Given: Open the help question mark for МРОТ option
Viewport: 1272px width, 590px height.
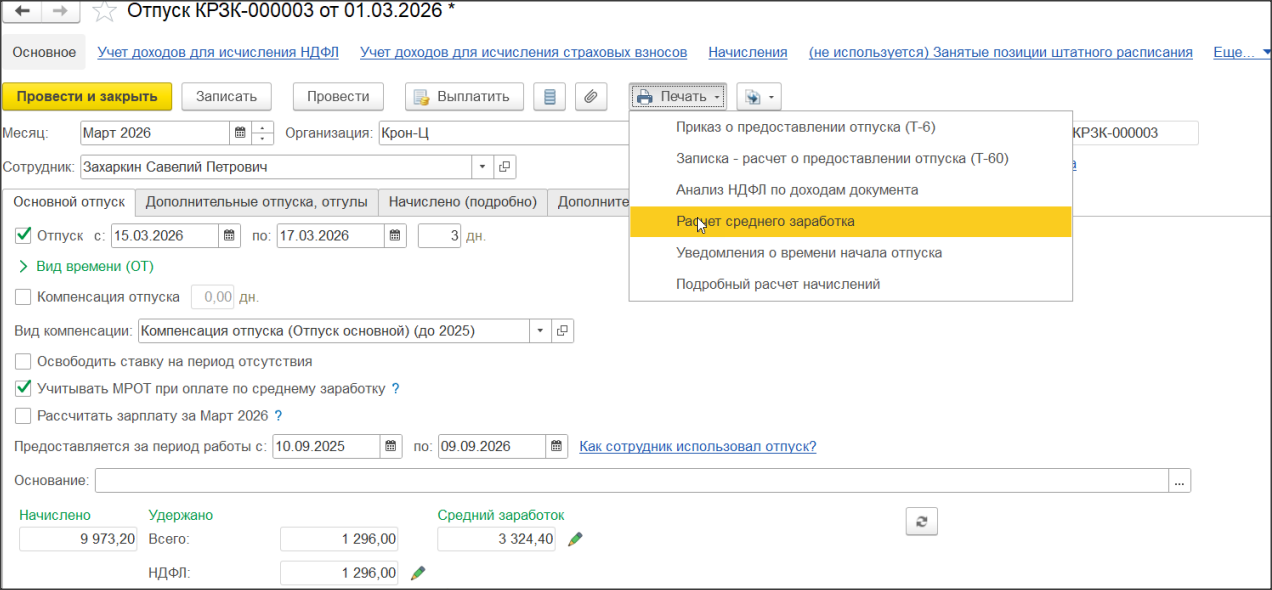Looking at the screenshot, I should coord(396,388).
